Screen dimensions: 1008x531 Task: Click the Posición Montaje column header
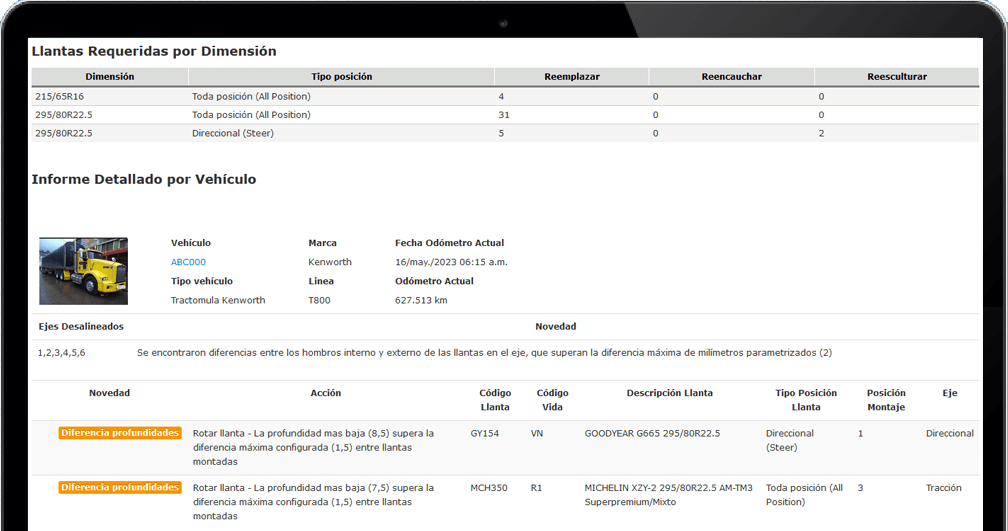[886, 400]
